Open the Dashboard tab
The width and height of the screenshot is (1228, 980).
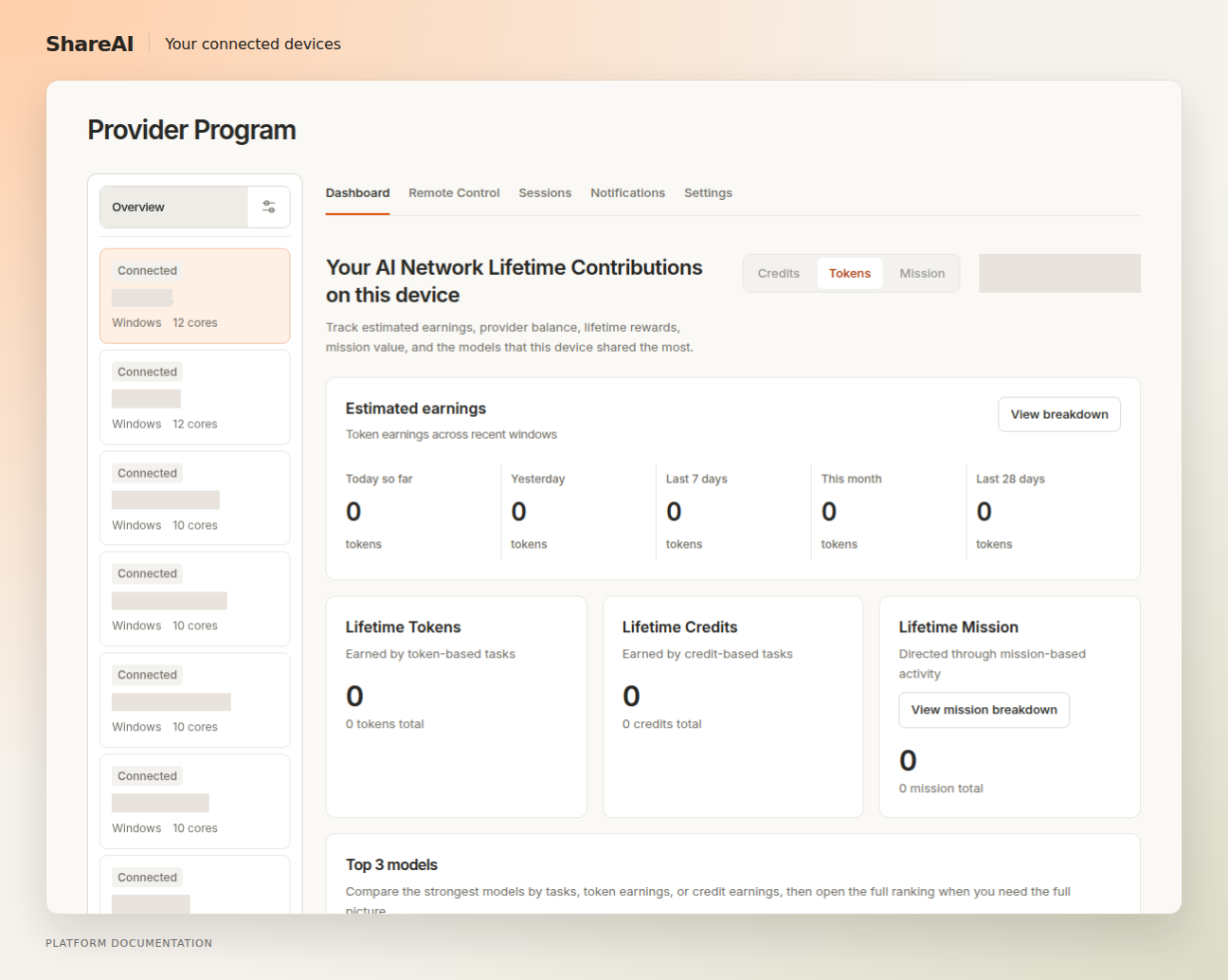(x=357, y=193)
